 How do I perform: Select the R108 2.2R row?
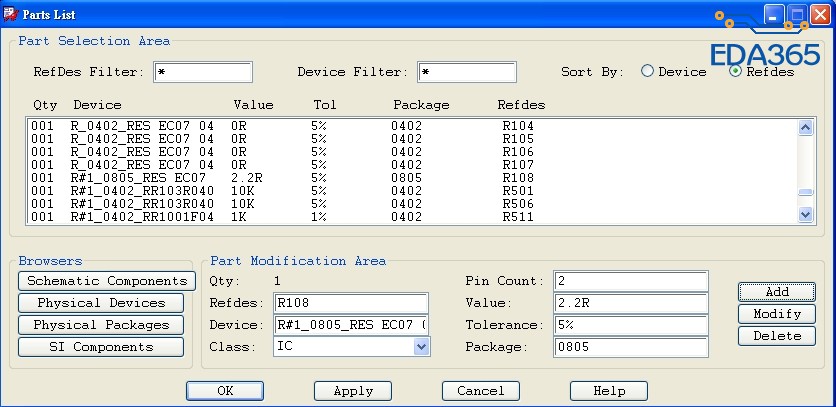pos(412,178)
